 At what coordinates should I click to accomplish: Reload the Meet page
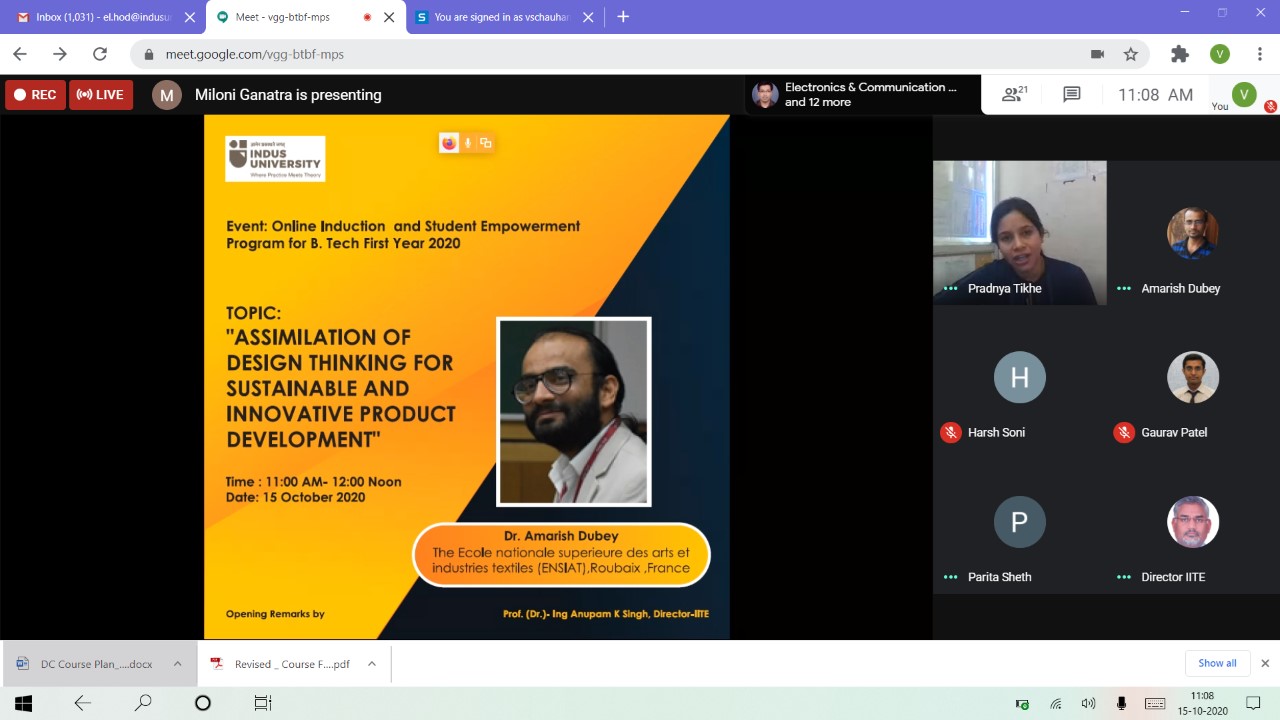click(x=99, y=54)
